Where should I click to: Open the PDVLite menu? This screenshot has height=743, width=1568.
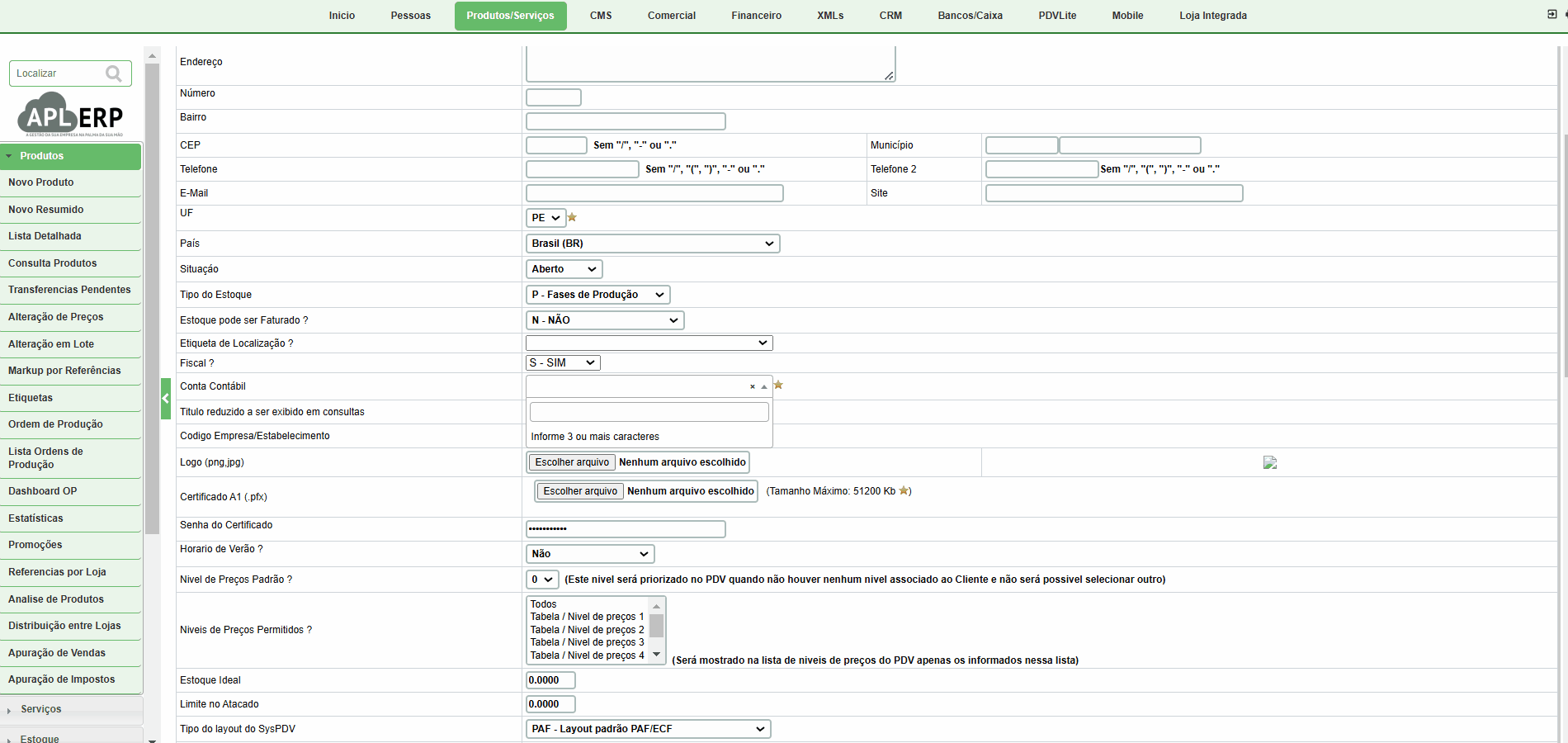1057,16
